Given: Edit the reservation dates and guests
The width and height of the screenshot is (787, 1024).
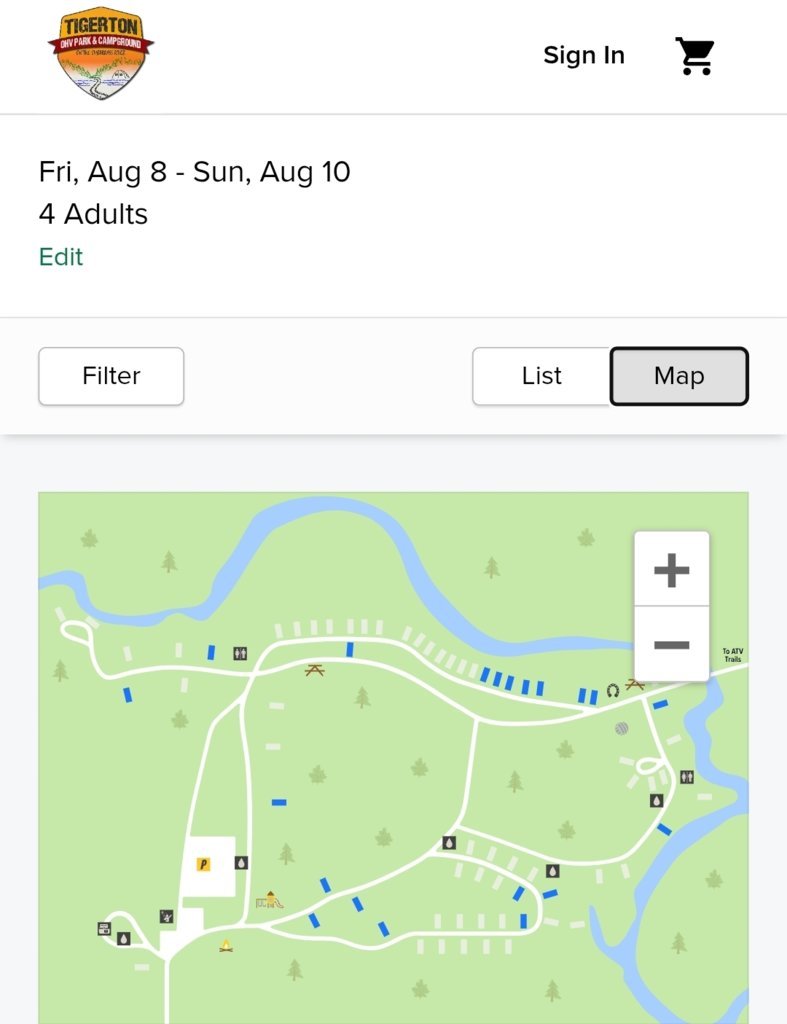Looking at the screenshot, I should (61, 257).
